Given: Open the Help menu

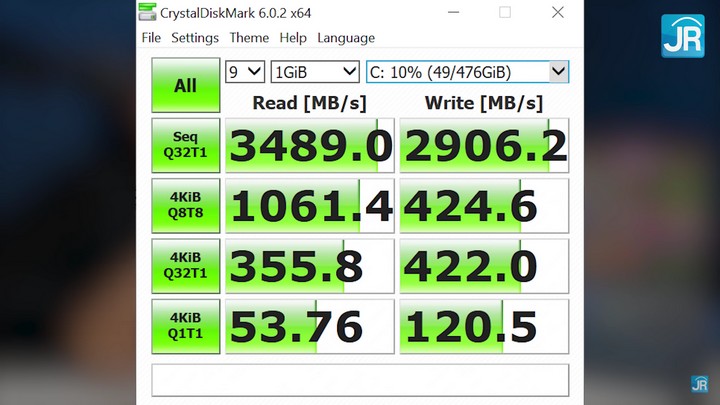Looking at the screenshot, I should coord(293,38).
